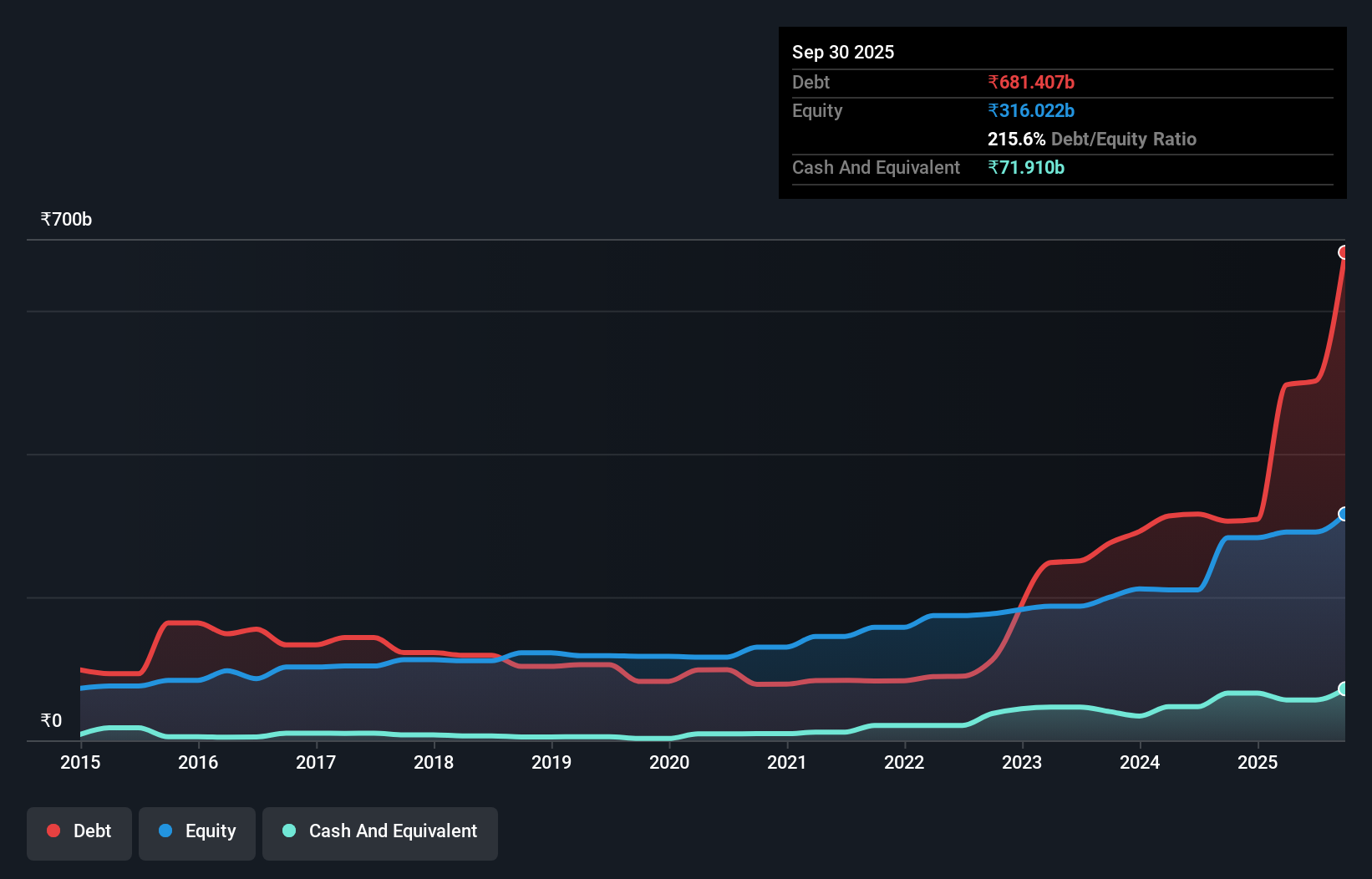
Task: Select the 2020 year label on x-axis
Action: [x=669, y=763]
